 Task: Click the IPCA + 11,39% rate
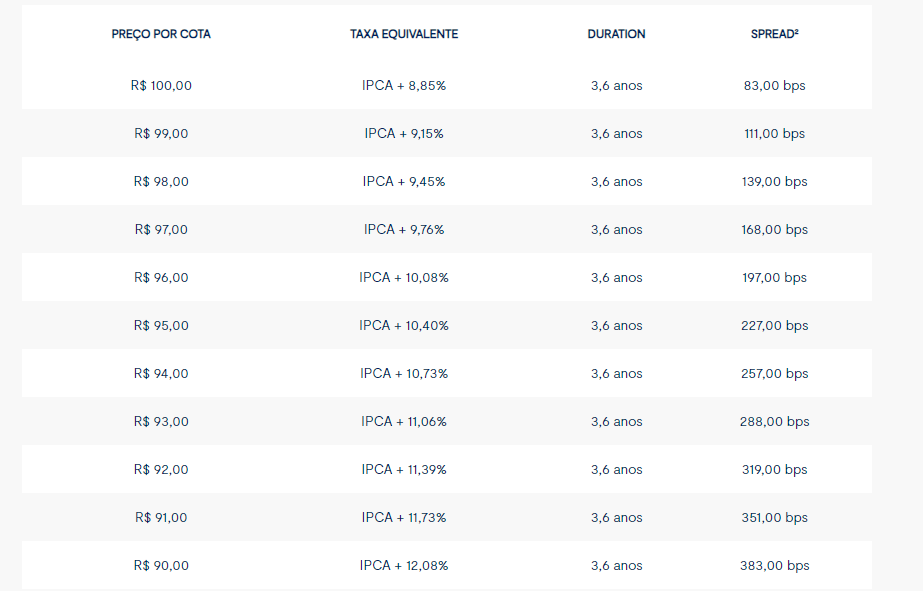tap(404, 469)
